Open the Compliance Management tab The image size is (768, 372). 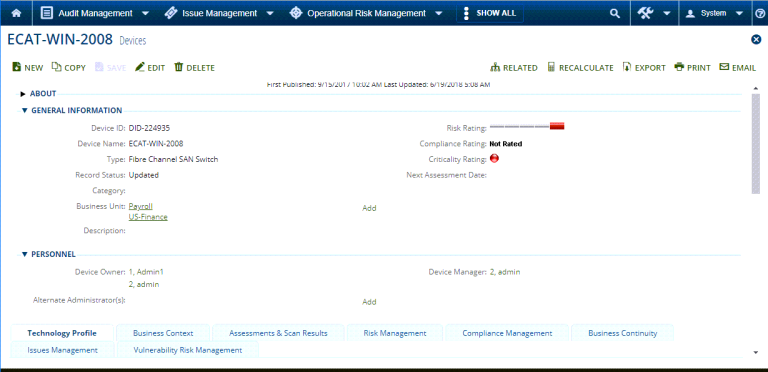pos(507,333)
